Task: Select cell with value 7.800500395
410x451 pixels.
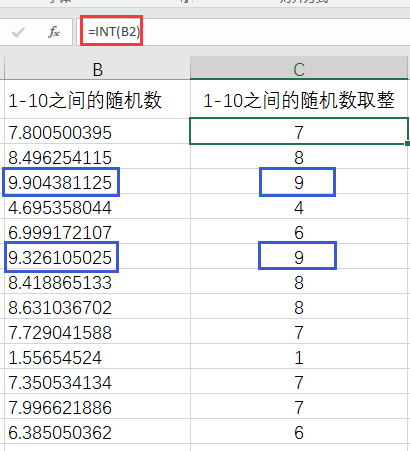Action: click(x=97, y=132)
